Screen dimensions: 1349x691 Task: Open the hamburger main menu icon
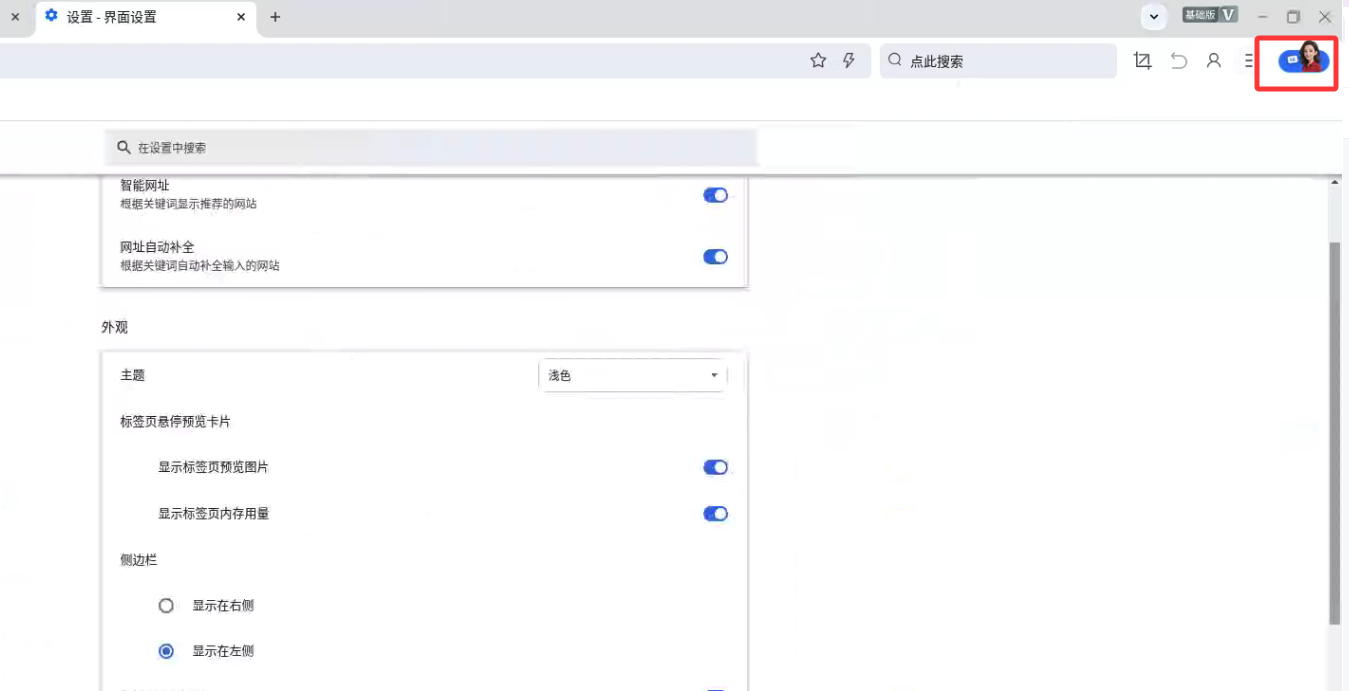coord(1249,61)
